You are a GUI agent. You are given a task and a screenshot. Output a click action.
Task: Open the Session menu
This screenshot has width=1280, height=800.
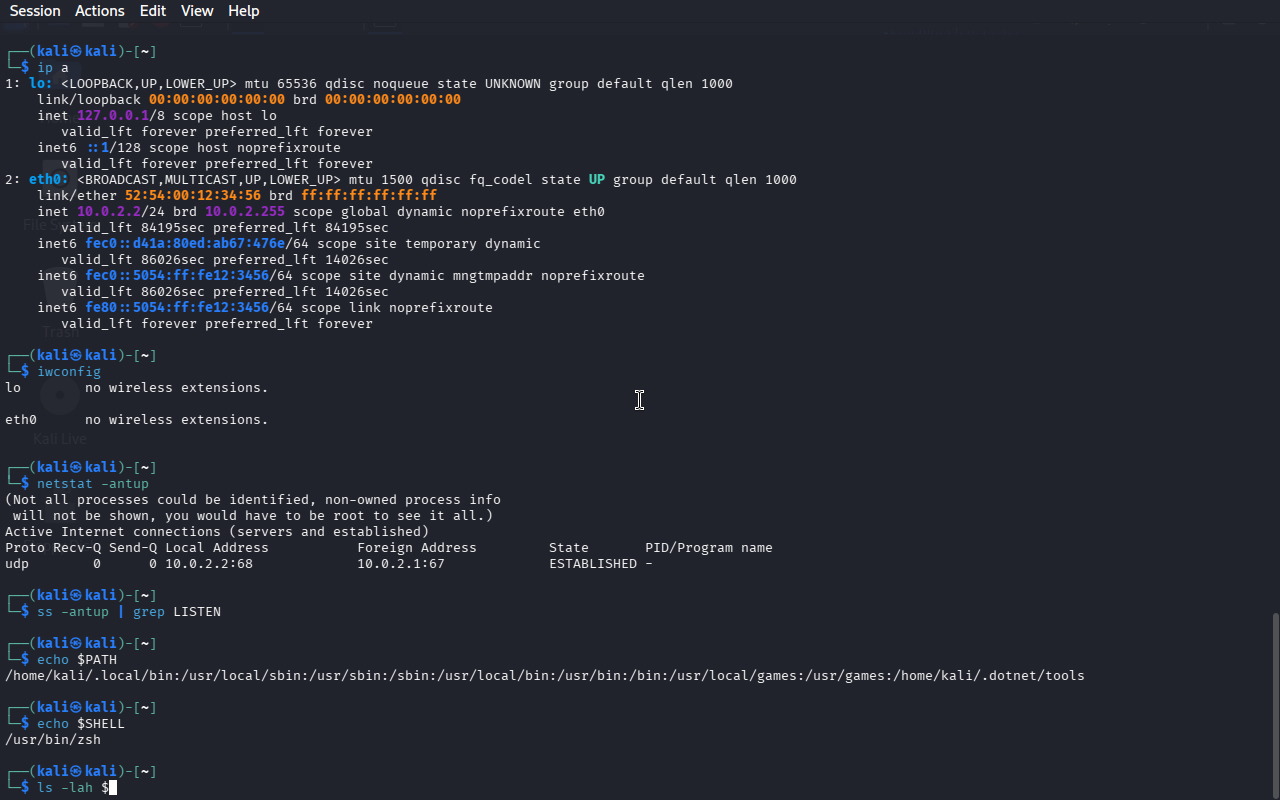[x=35, y=11]
